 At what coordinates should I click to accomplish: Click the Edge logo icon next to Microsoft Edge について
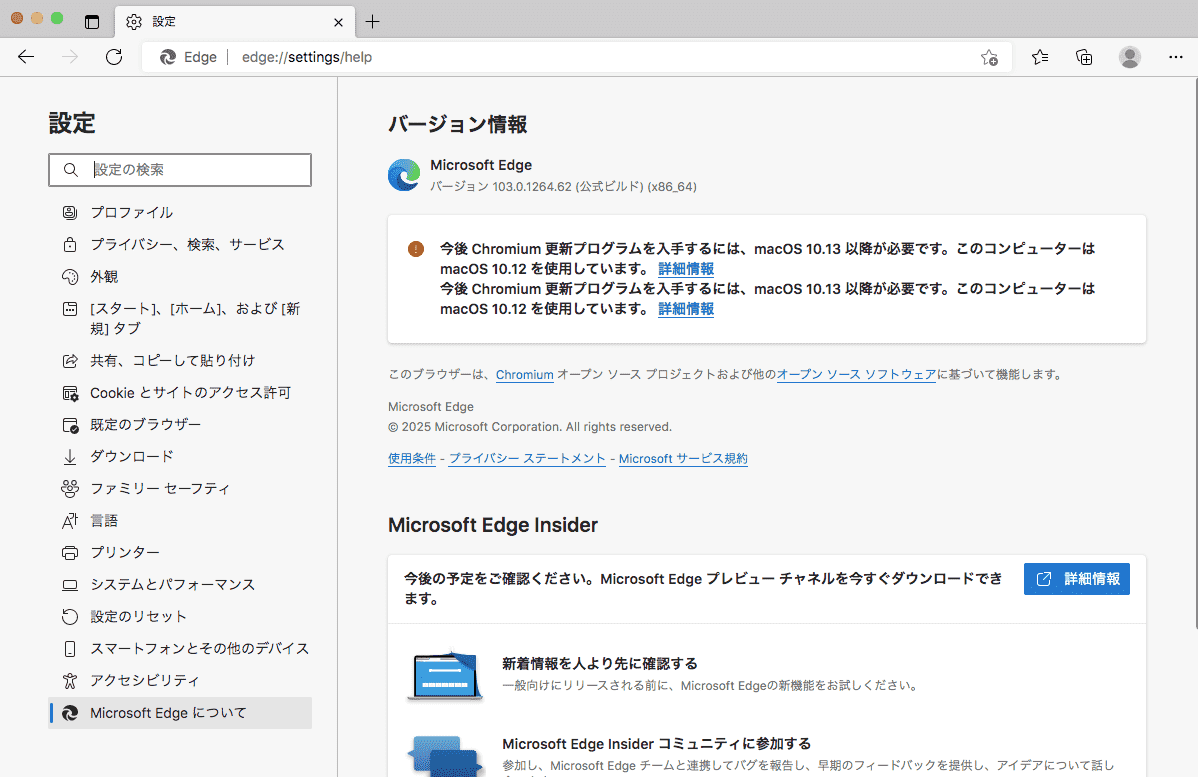coord(70,713)
